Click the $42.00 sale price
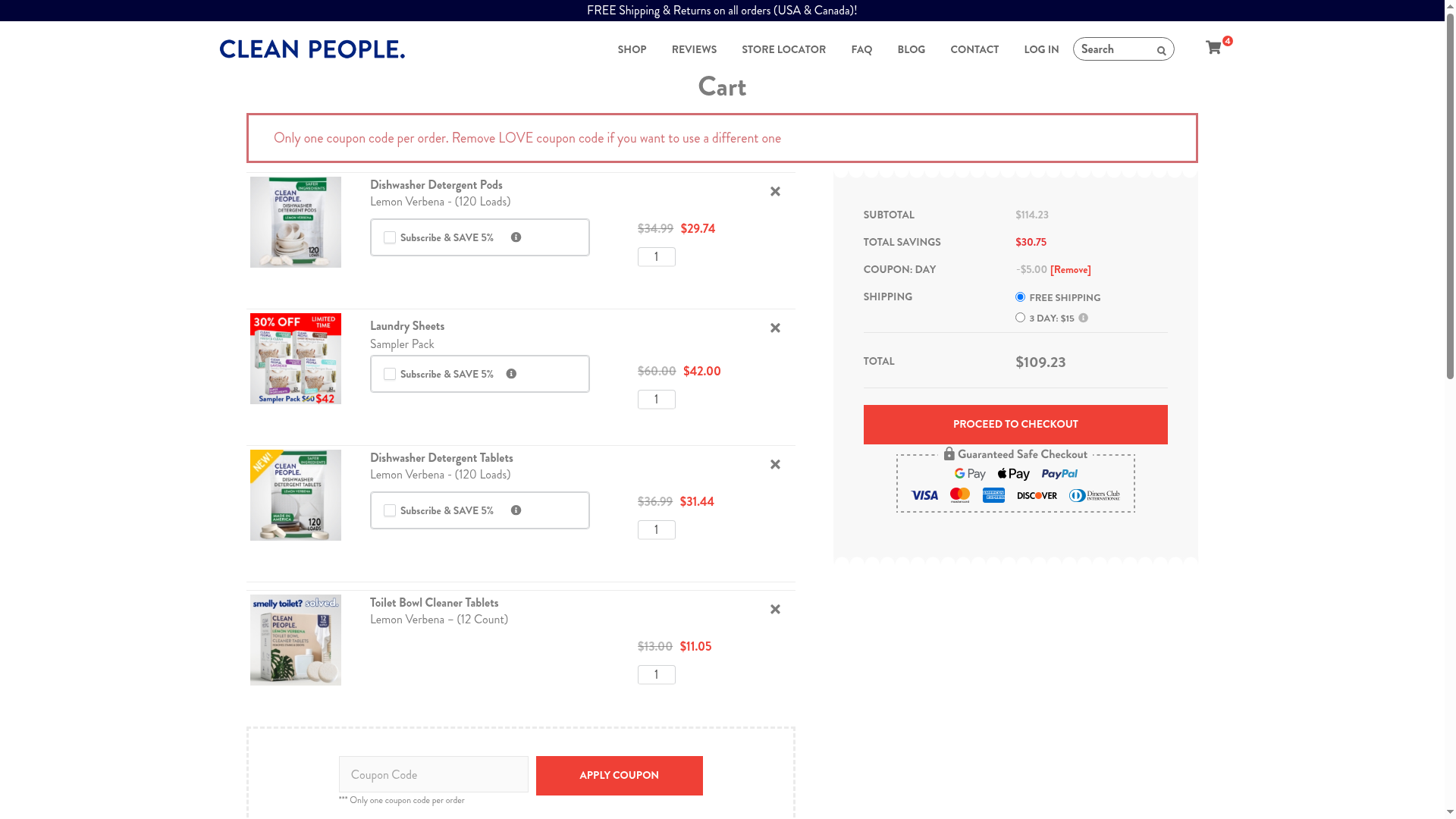 point(702,372)
